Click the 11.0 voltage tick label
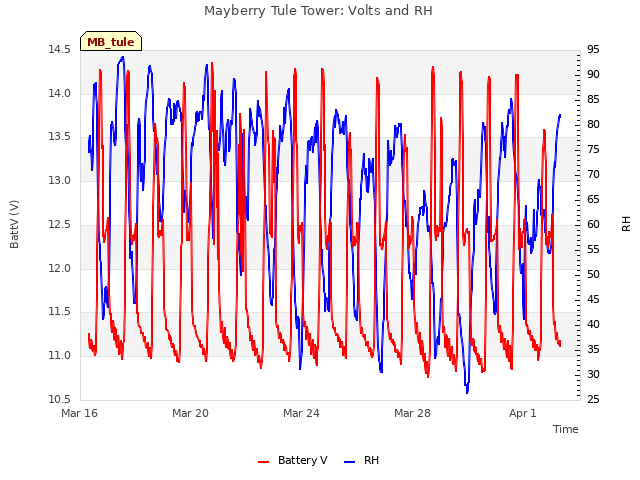 [x=60, y=355]
